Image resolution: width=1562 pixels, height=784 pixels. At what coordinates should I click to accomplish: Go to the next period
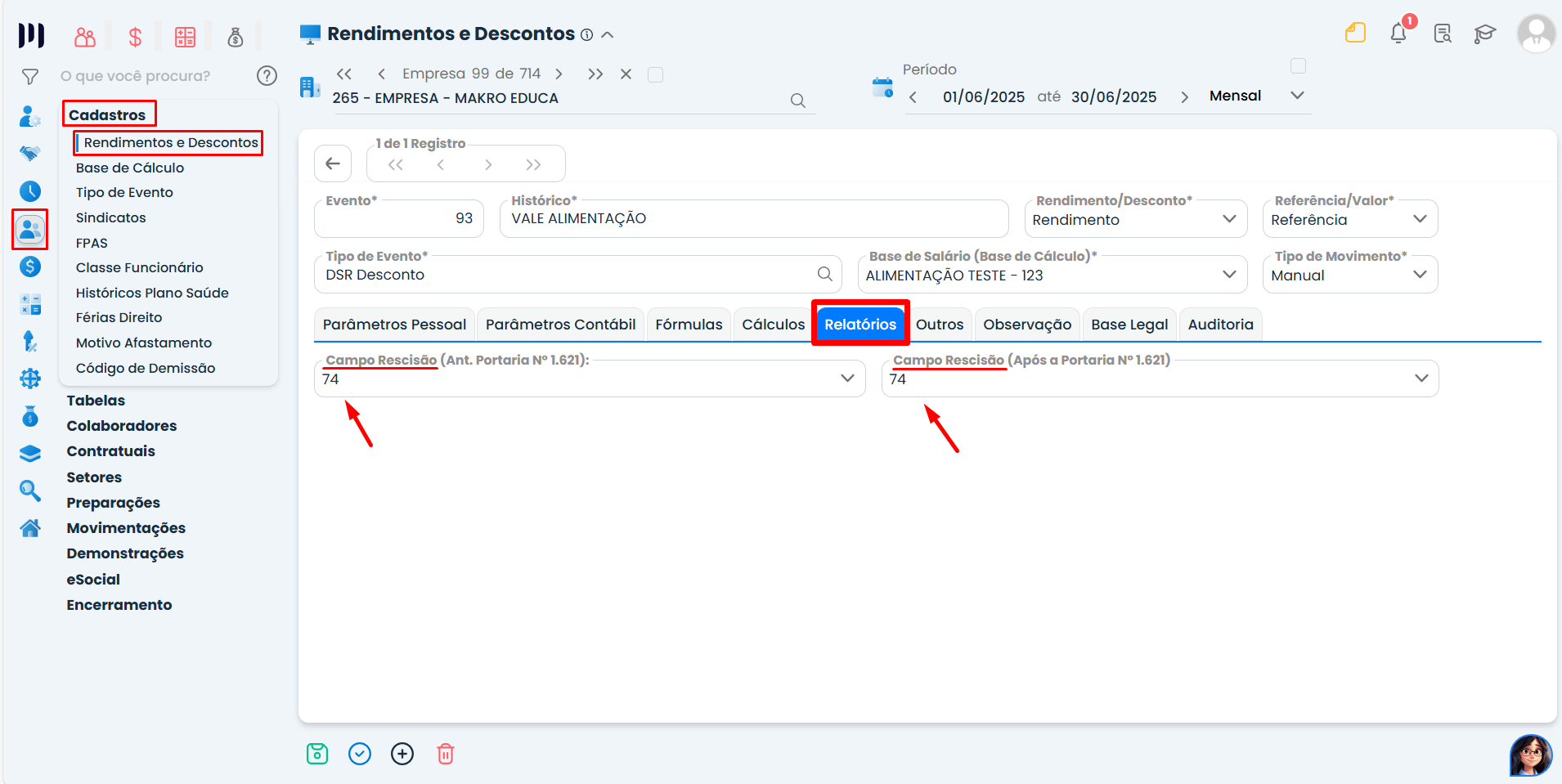(x=1184, y=97)
